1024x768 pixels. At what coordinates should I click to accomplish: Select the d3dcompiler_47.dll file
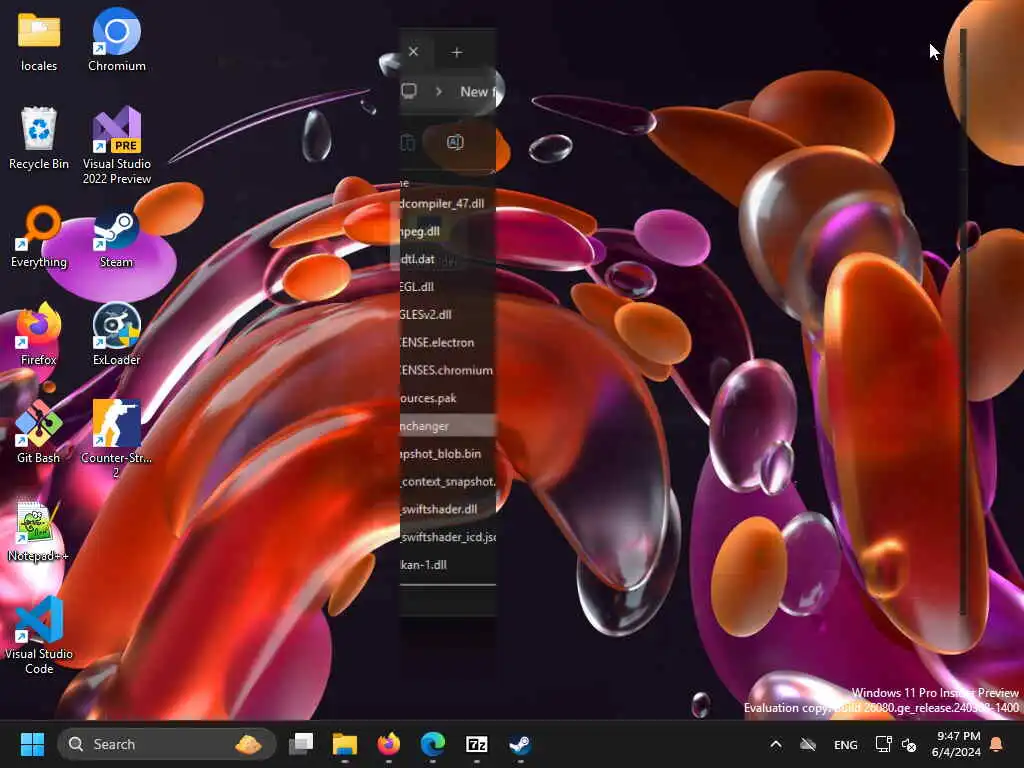(x=448, y=204)
